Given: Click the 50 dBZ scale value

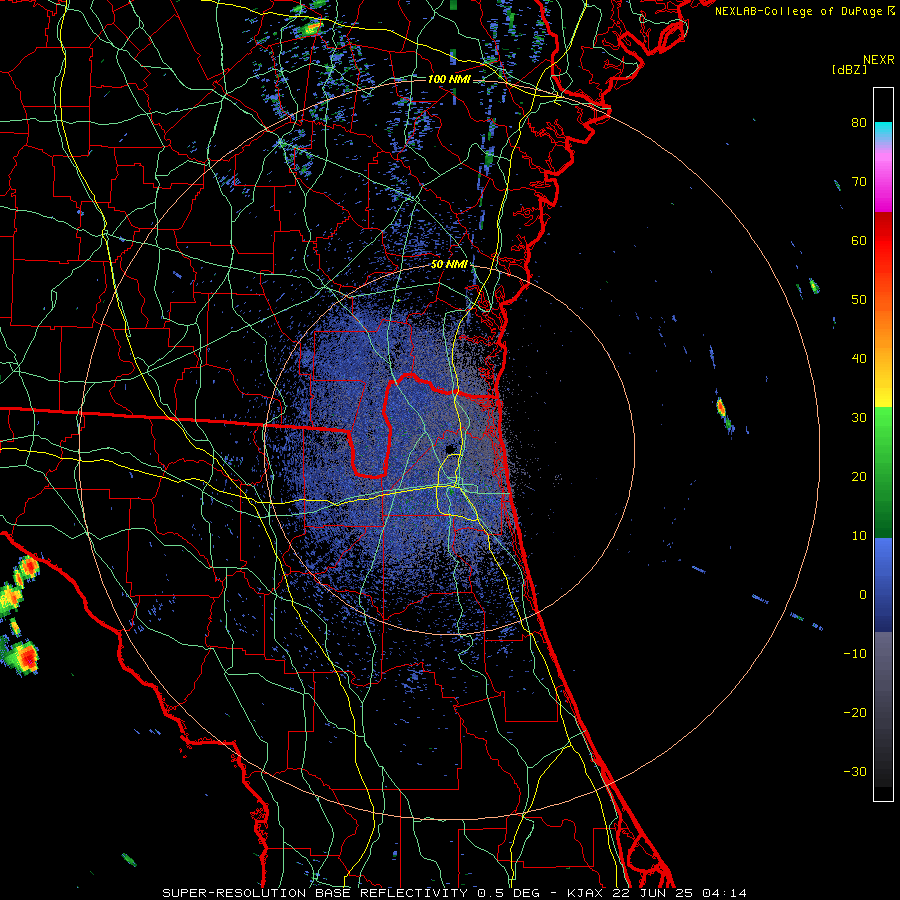Looking at the screenshot, I should (x=859, y=300).
